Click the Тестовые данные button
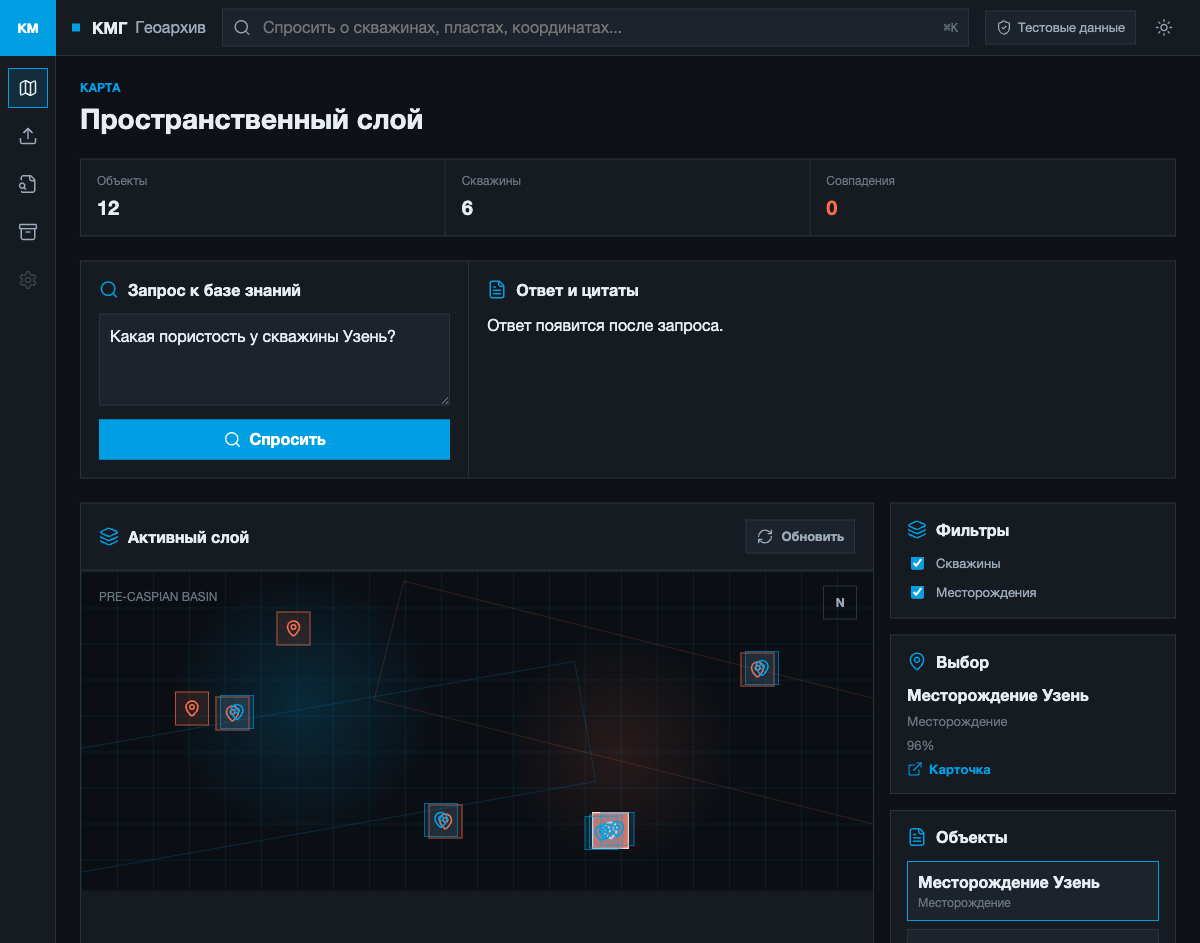1200x943 pixels. [1060, 28]
